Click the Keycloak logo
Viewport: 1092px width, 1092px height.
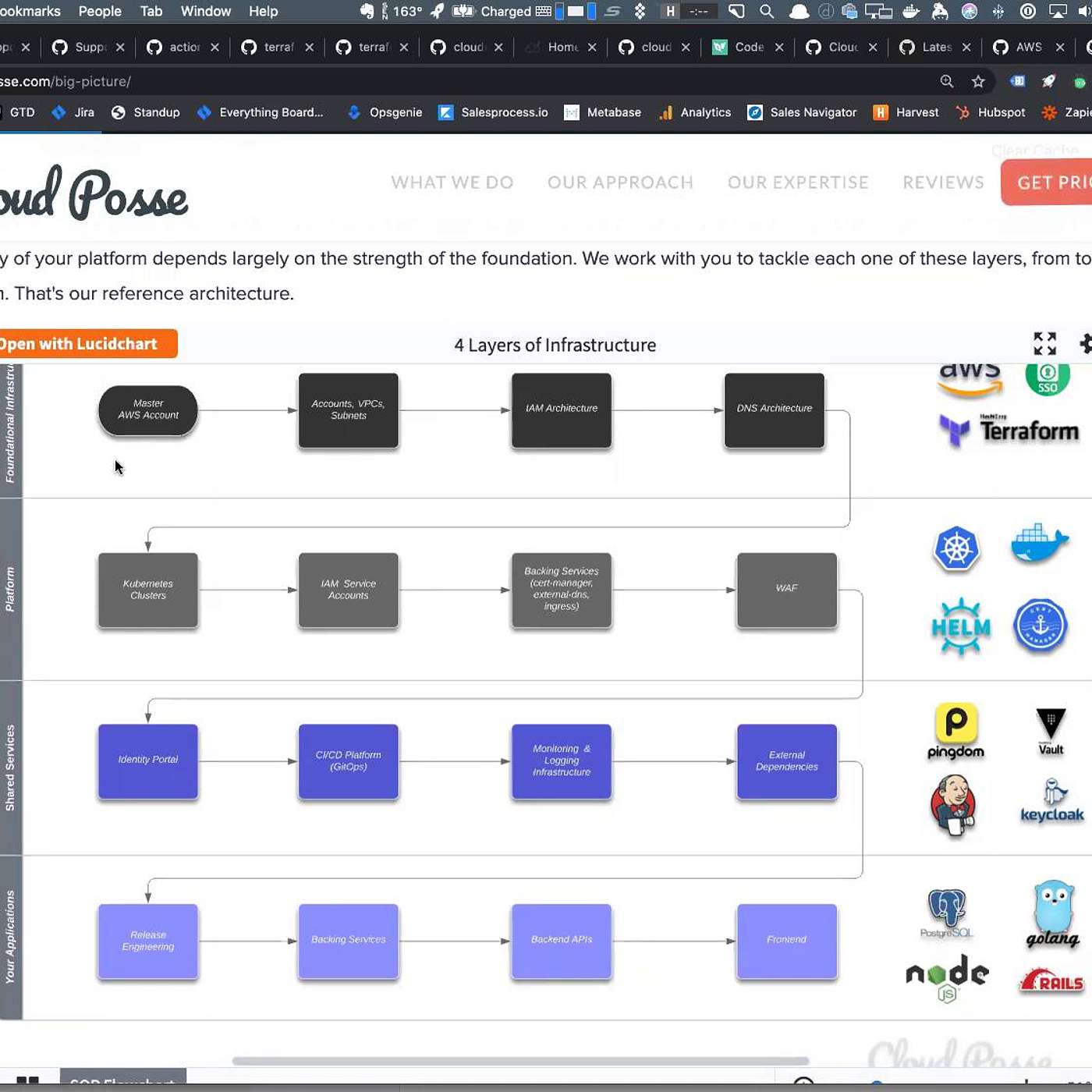click(x=1052, y=801)
